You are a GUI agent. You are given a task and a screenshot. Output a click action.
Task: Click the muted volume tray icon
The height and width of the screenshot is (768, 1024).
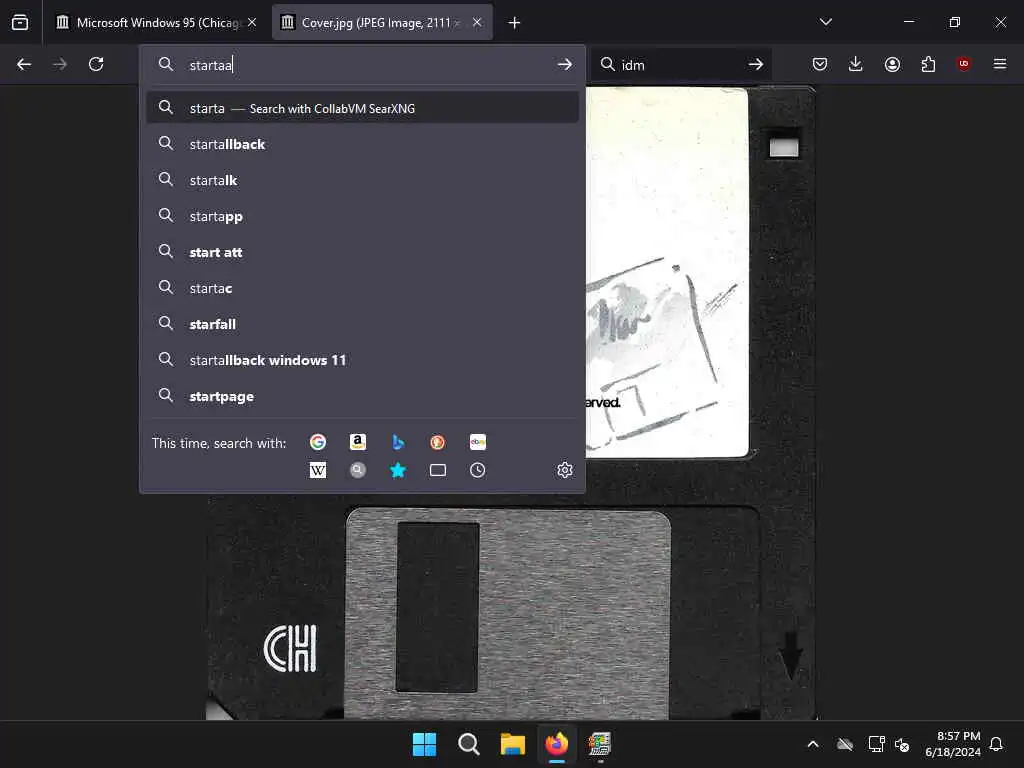point(903,744)
